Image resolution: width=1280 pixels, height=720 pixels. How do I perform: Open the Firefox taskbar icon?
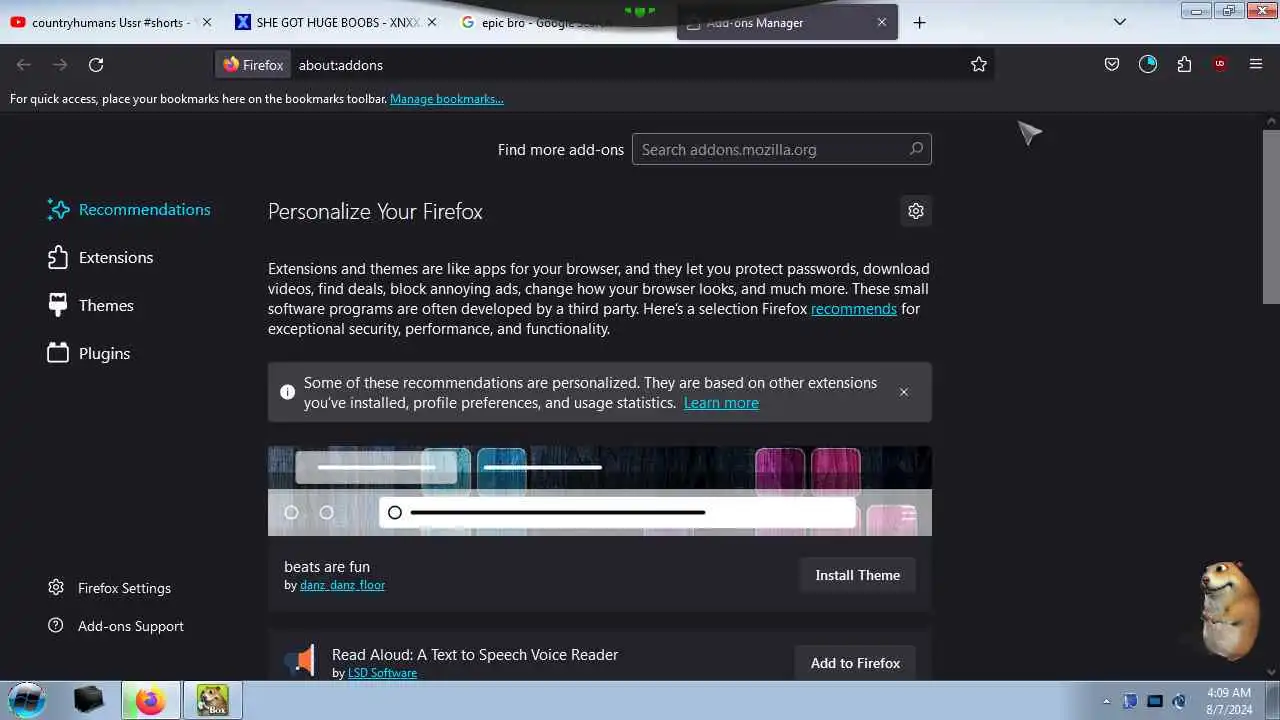click(x=151, y=700)
